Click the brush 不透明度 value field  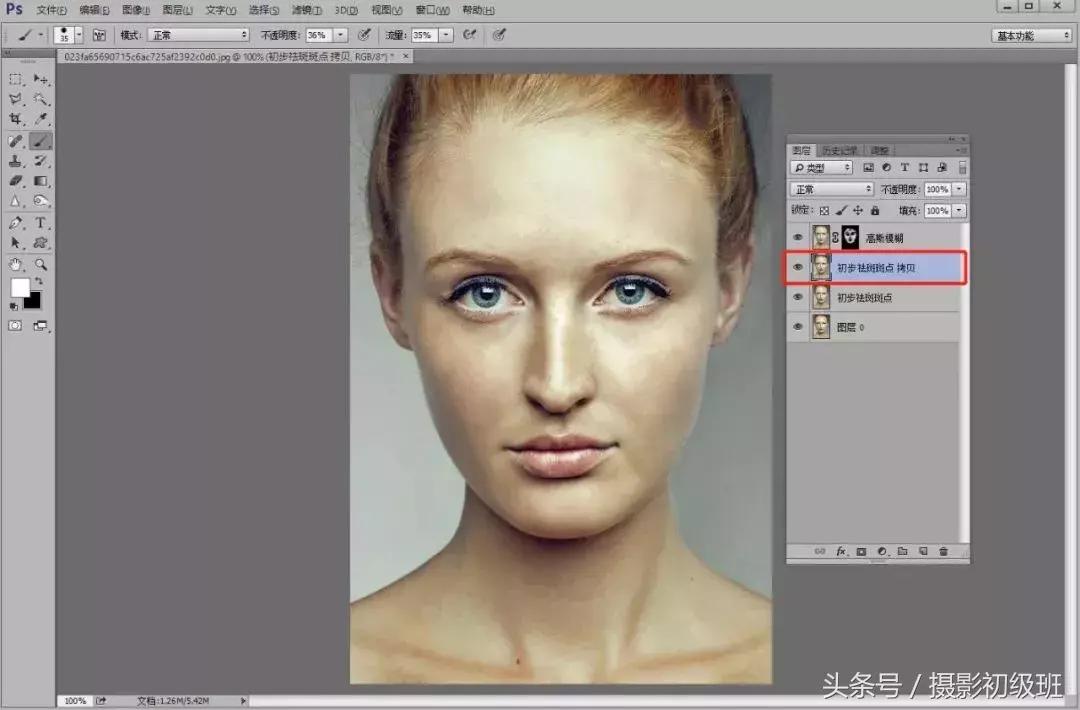[x=318, y=35]
